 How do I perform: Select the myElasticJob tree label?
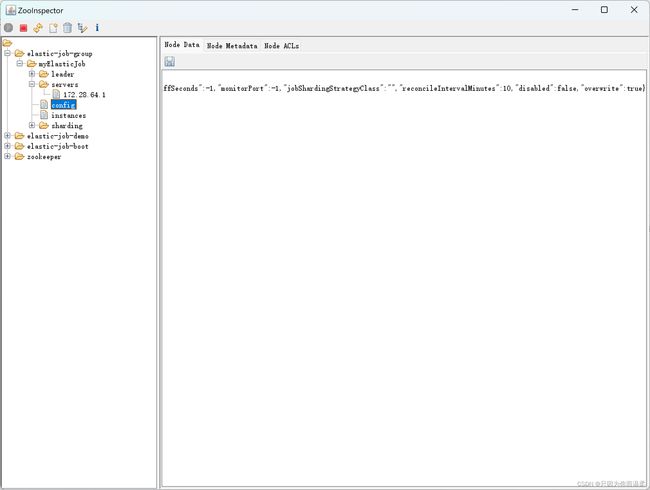click(62, 64)
